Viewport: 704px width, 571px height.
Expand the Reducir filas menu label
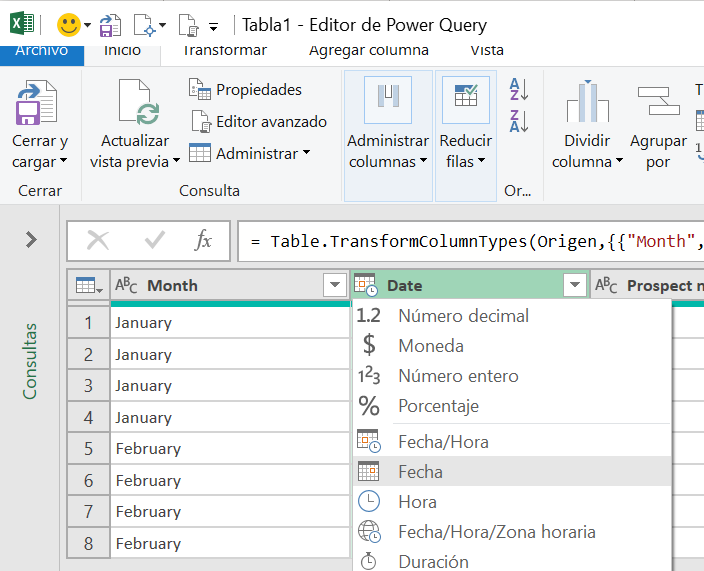click(466, 151)
